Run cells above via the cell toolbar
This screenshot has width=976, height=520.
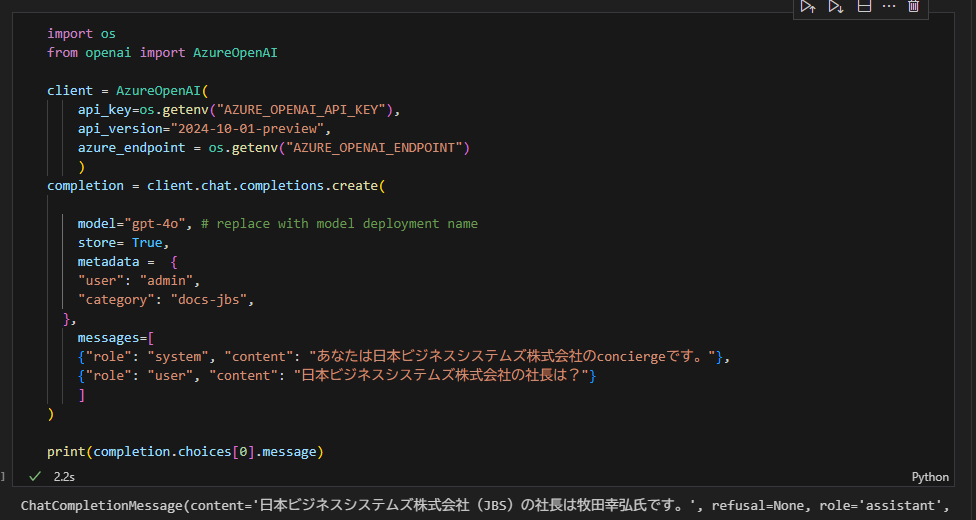pyautogui.click(x=808, y=7)
